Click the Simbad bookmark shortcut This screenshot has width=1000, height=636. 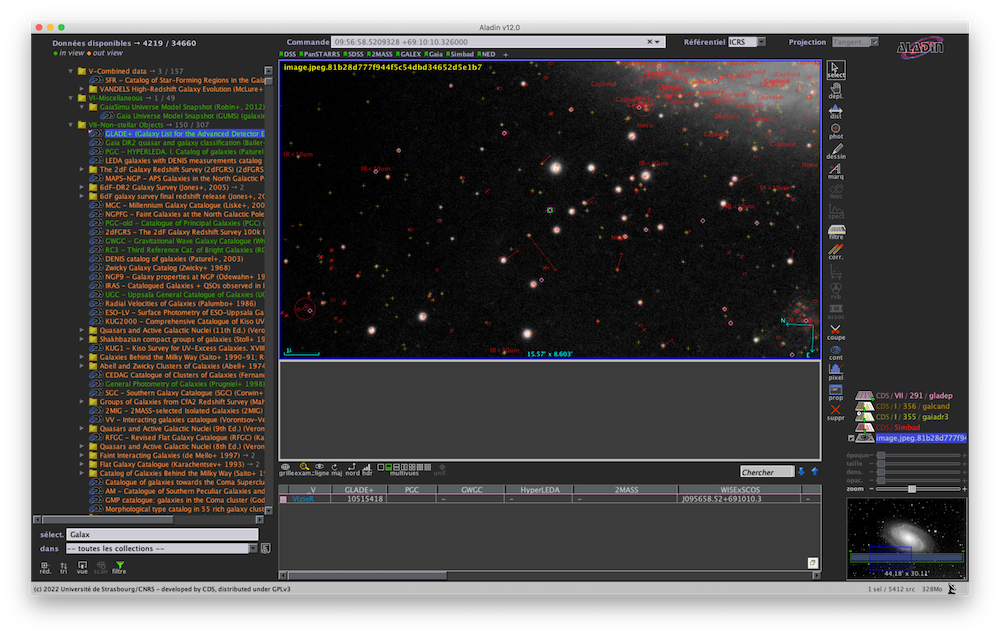tap(460, 54)
